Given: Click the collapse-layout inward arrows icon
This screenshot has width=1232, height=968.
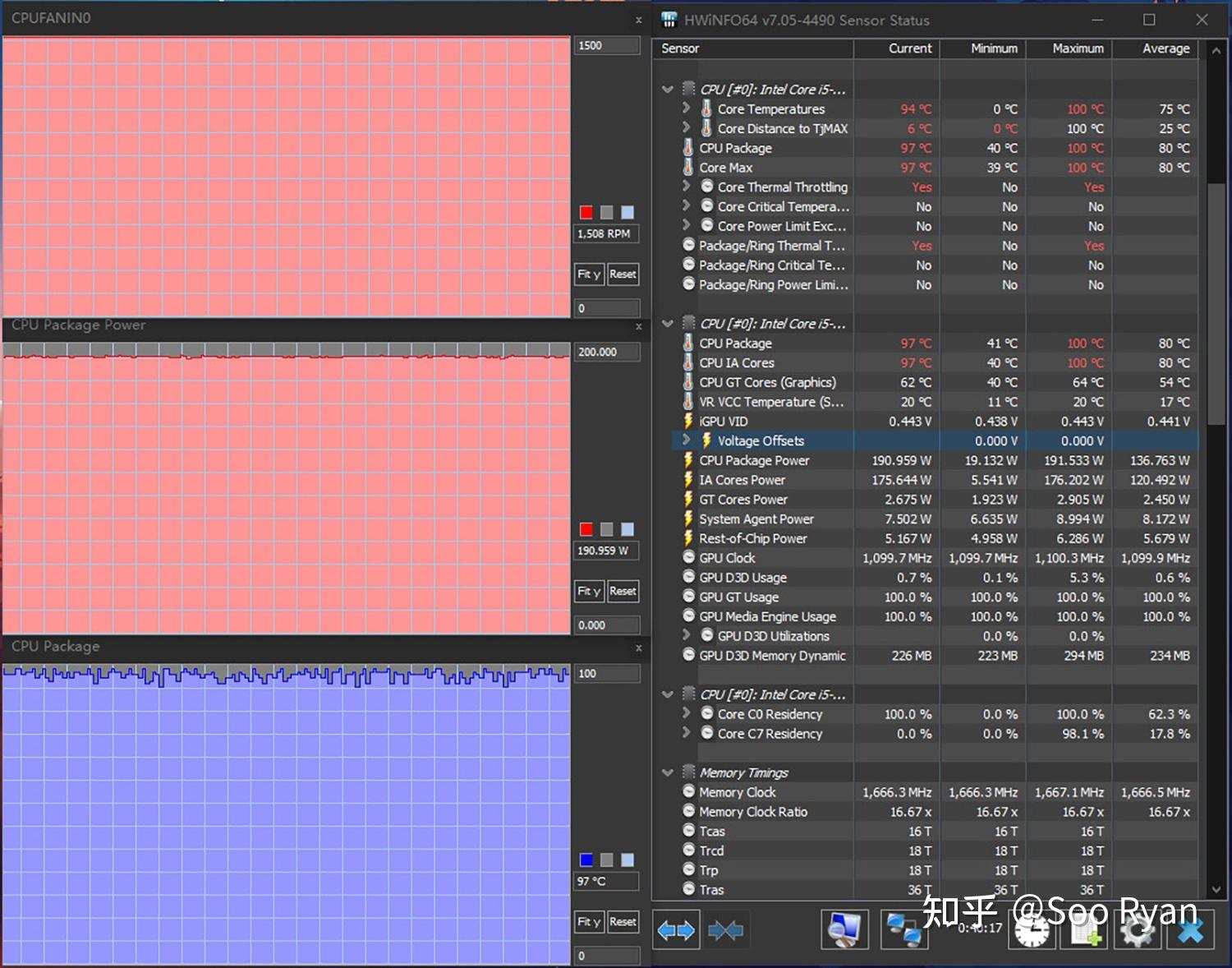Looking at the screenshot, I should click(726, 930).
